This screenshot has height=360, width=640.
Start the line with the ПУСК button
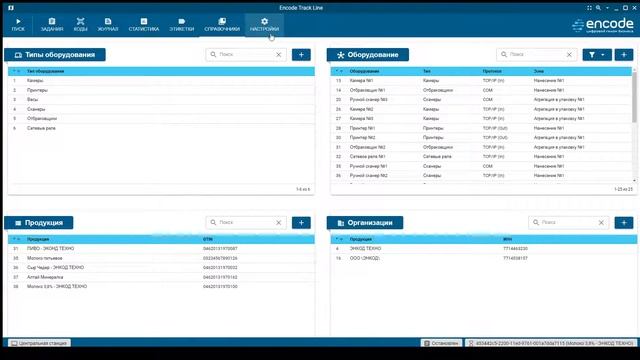point(18,25)
